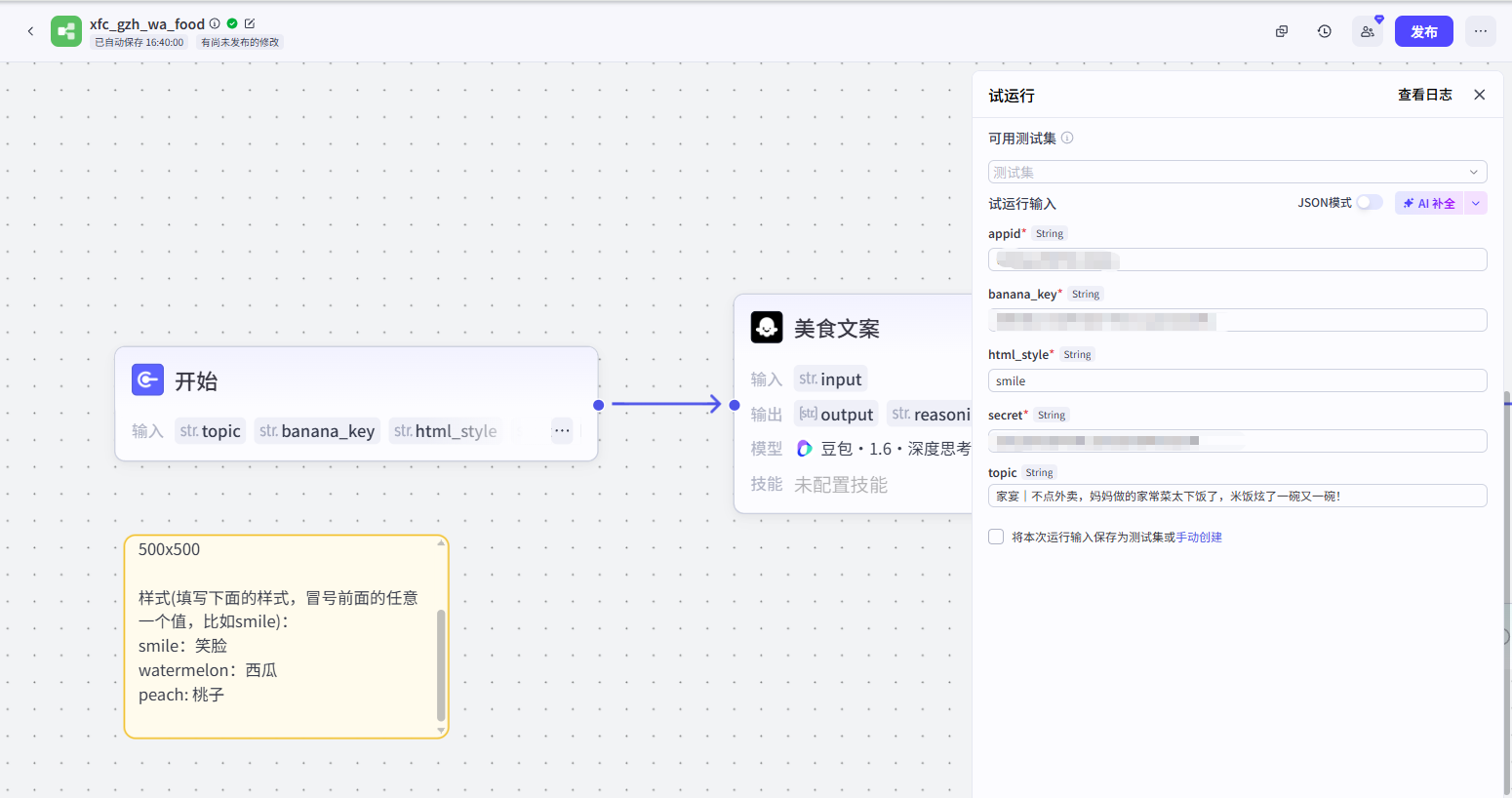Click the 美食文案 node title
The width and height of the screenshot is (1512, 798).
tap(837, 329)
